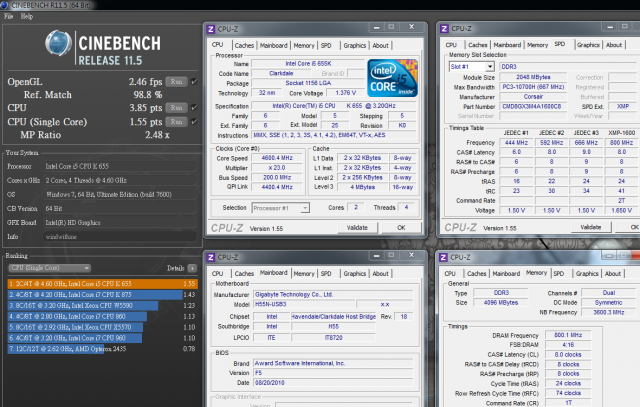Viewport: 640px width, 407px height.
Task: Open the Help menu in Cinebench
Action: tap(27, 16)
